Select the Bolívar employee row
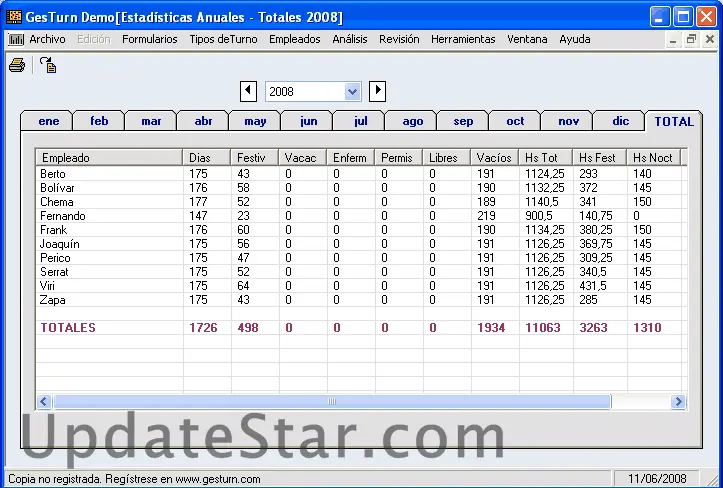Screen dimensions: 723x488 tap(361, 188)
